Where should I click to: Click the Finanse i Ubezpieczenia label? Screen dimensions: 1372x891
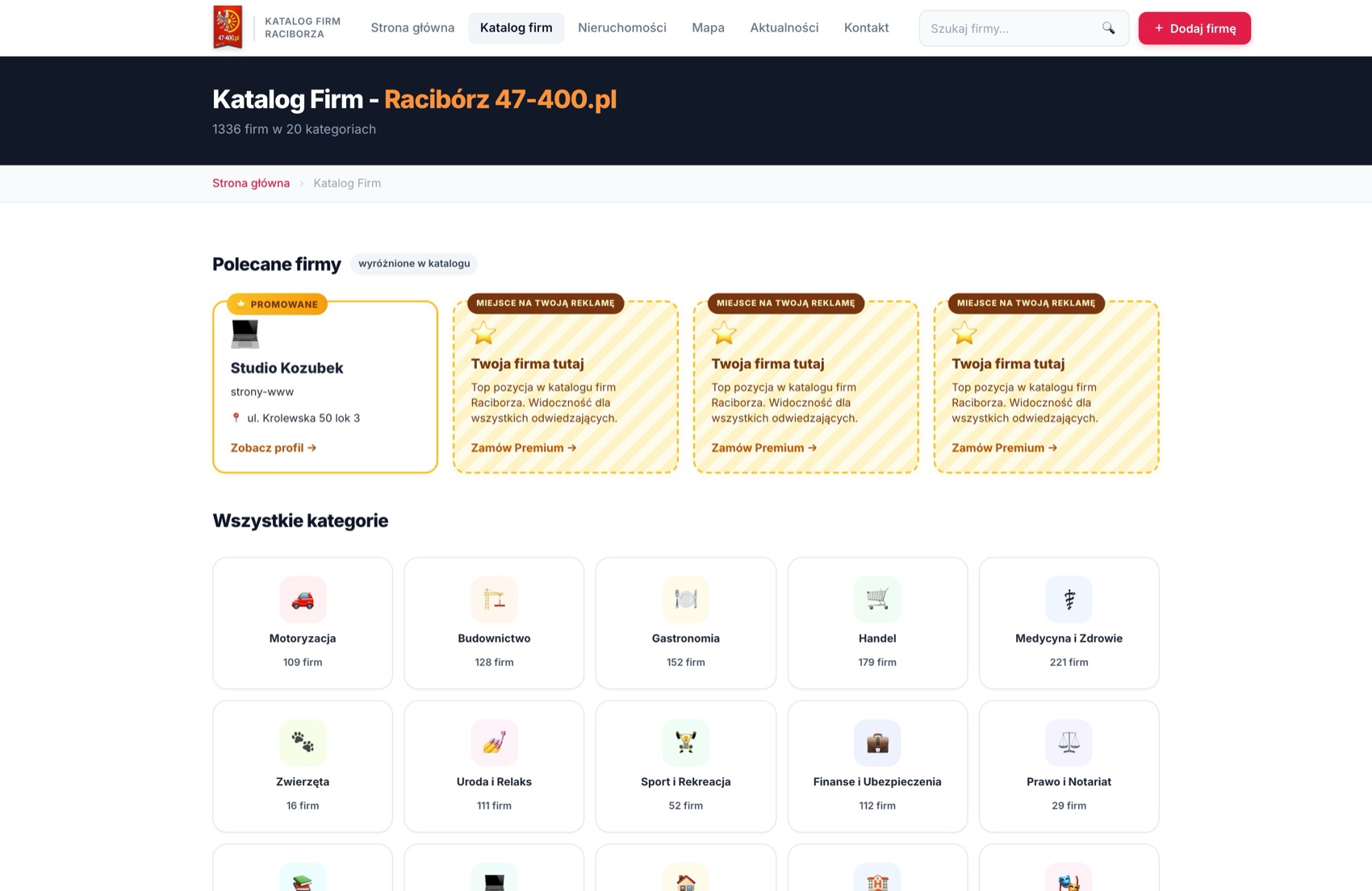tap(877, 782)
